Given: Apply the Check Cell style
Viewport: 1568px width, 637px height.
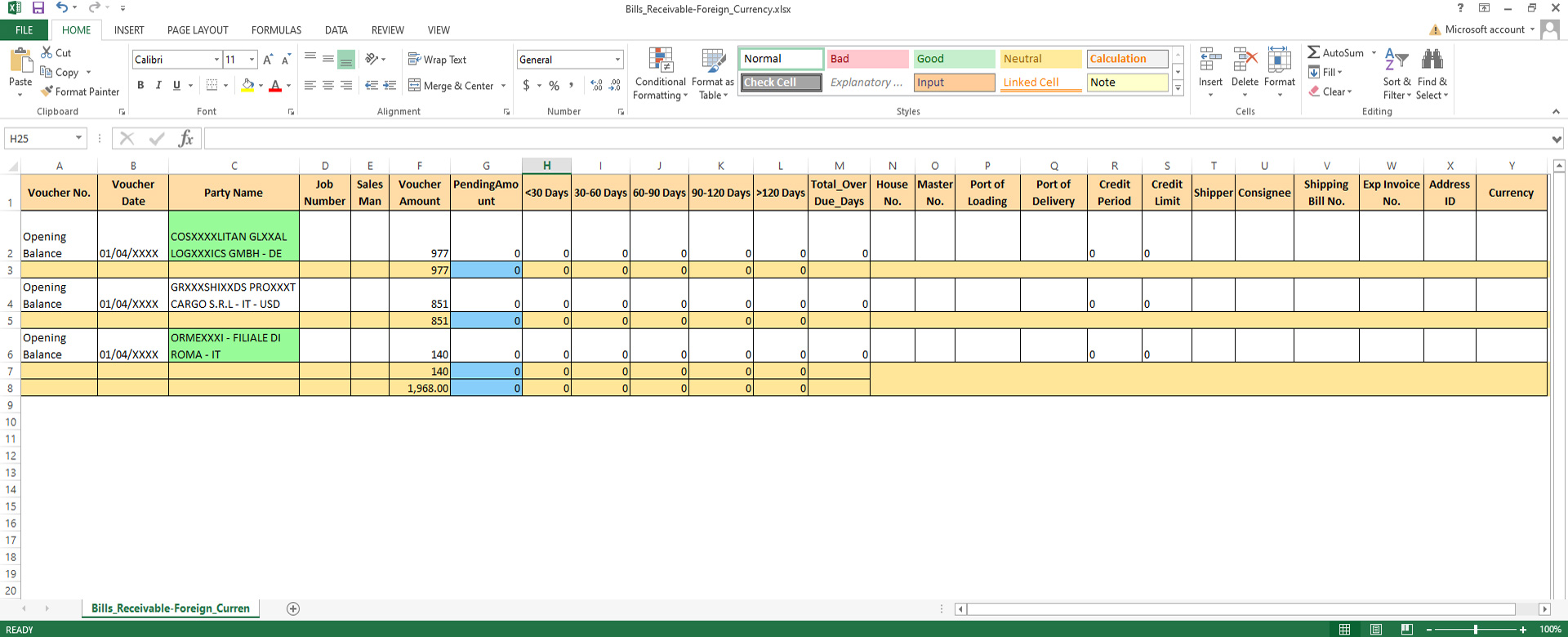Looking at the screenshot, I should pyautogui.click(x=781, y=82).
